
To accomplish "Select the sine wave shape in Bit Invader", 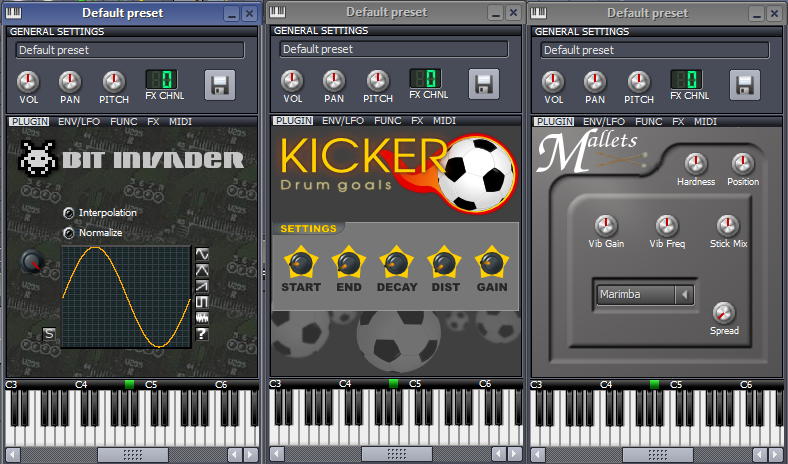I will coord(202,254).
